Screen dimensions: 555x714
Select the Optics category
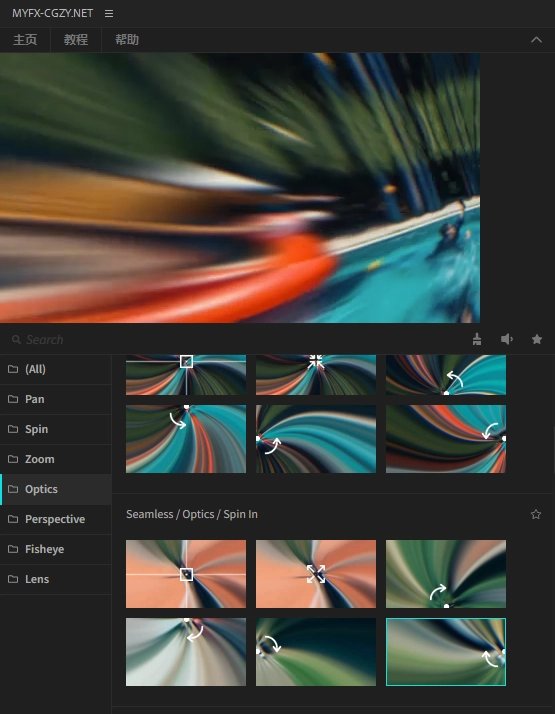[56, 489]
